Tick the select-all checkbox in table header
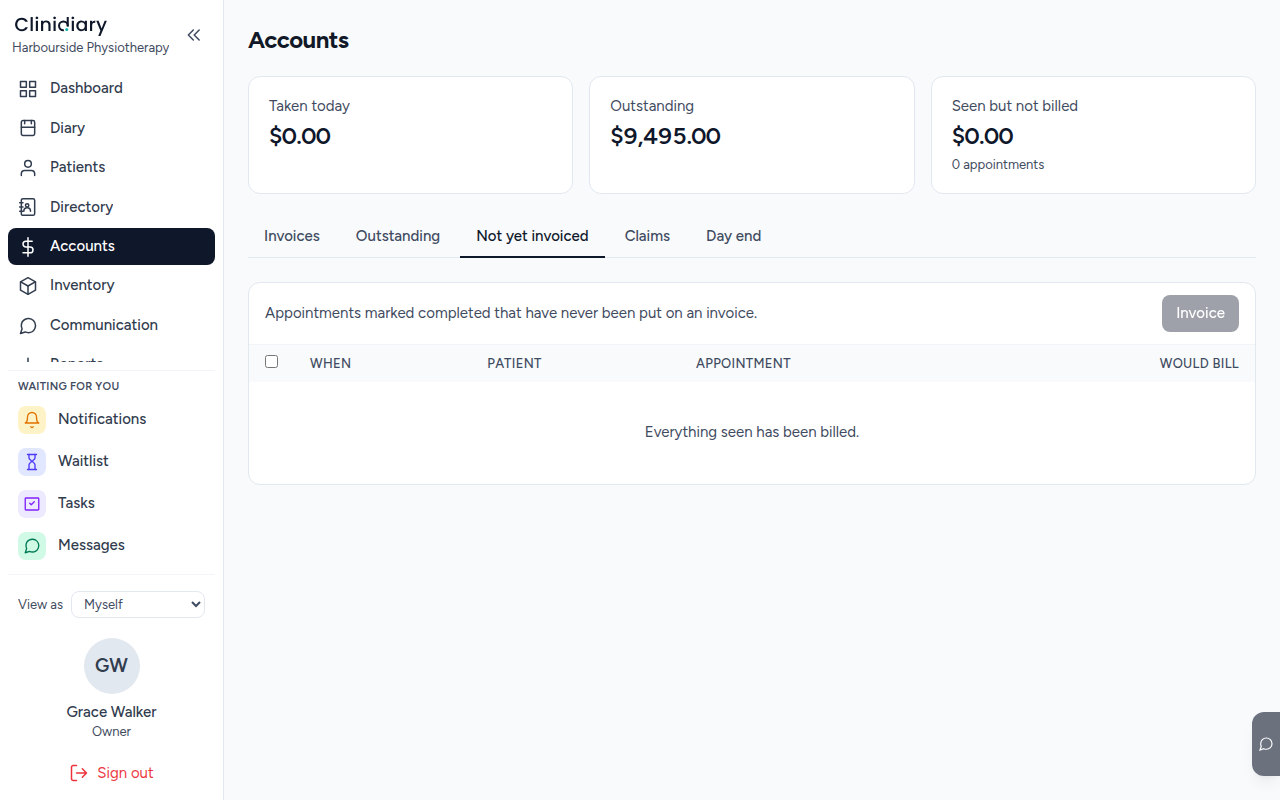 pos(271,362)
